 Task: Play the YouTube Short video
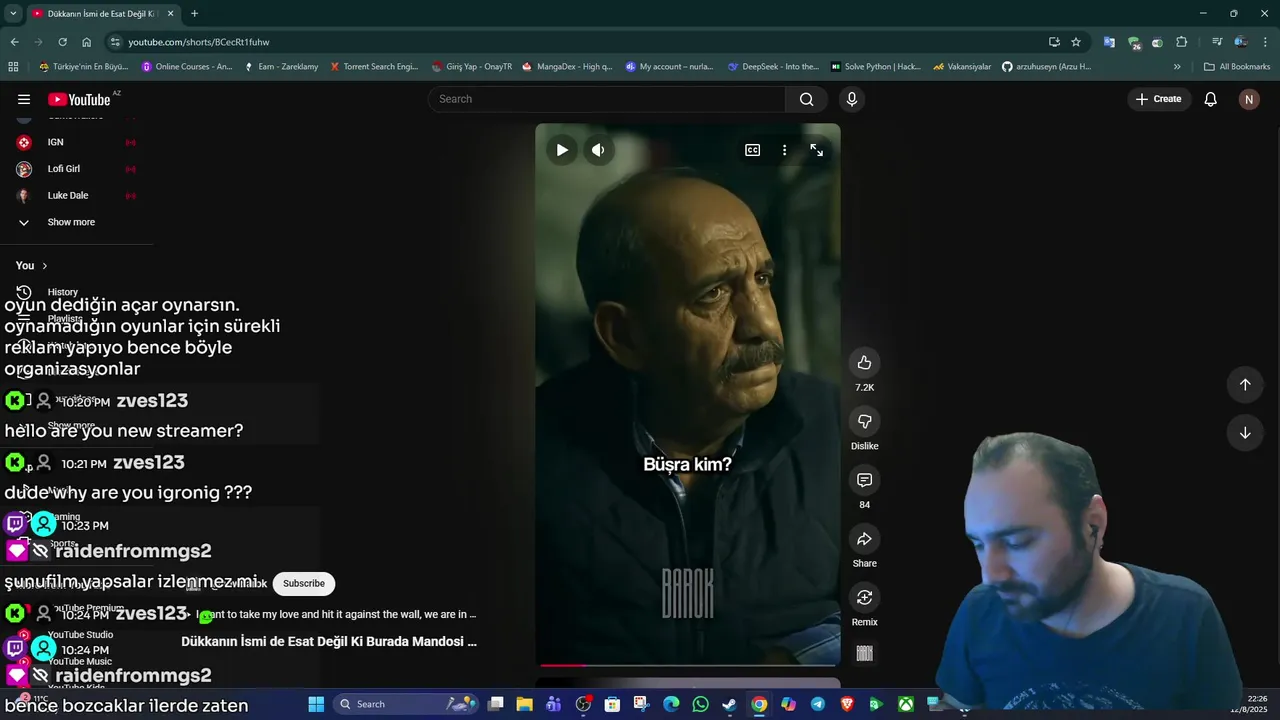click(x=562, y=150)
